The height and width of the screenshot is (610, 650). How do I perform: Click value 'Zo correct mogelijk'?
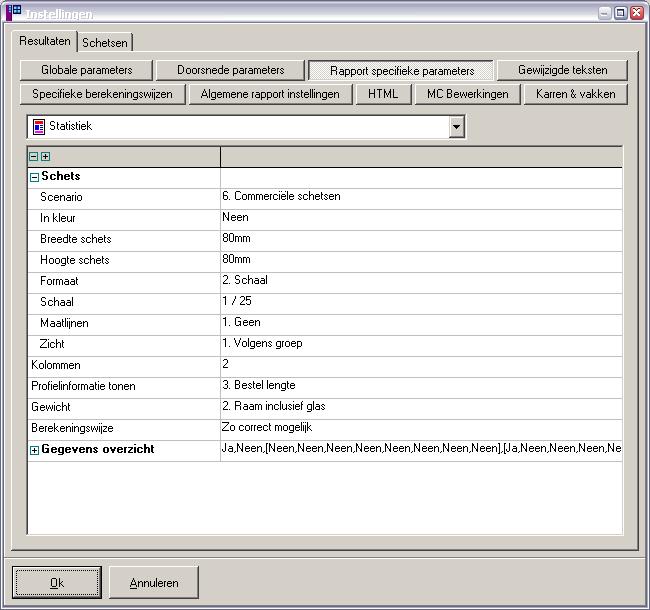[267, 427]
